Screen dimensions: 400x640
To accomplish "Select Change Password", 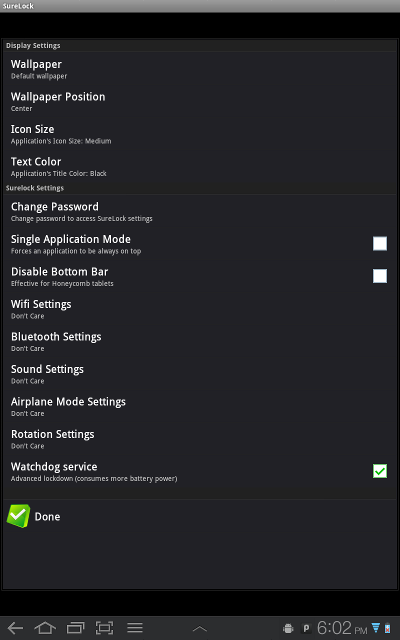I will pyautogui.click(x=200, y=211).
